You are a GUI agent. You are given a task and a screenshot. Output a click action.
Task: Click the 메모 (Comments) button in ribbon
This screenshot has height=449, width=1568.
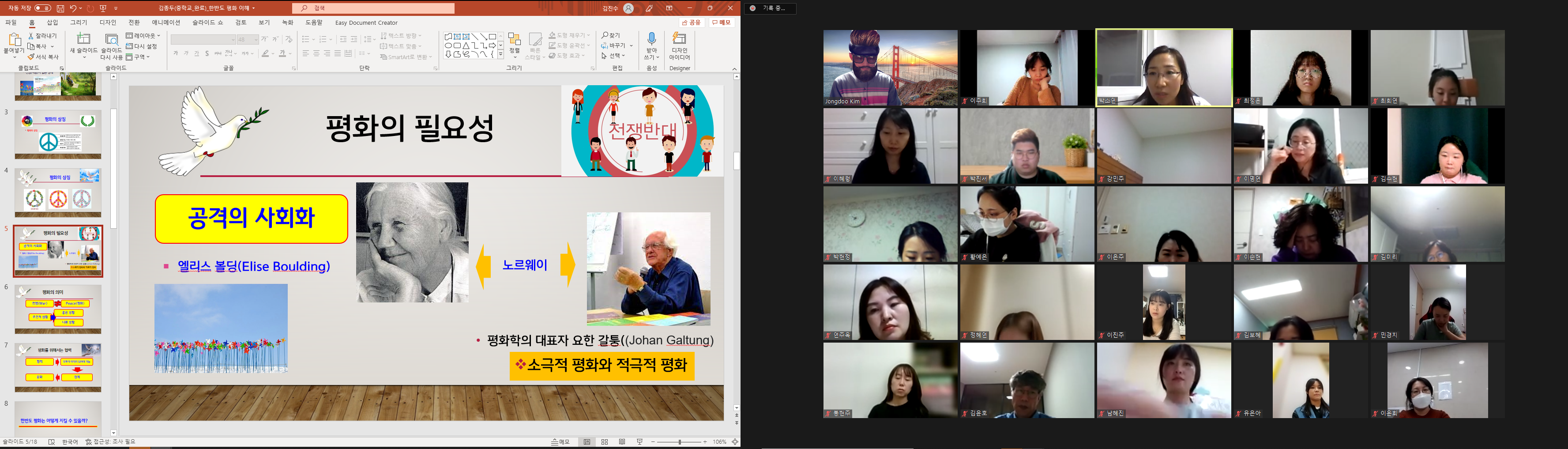pyautogui.click(x=722, y=23)
